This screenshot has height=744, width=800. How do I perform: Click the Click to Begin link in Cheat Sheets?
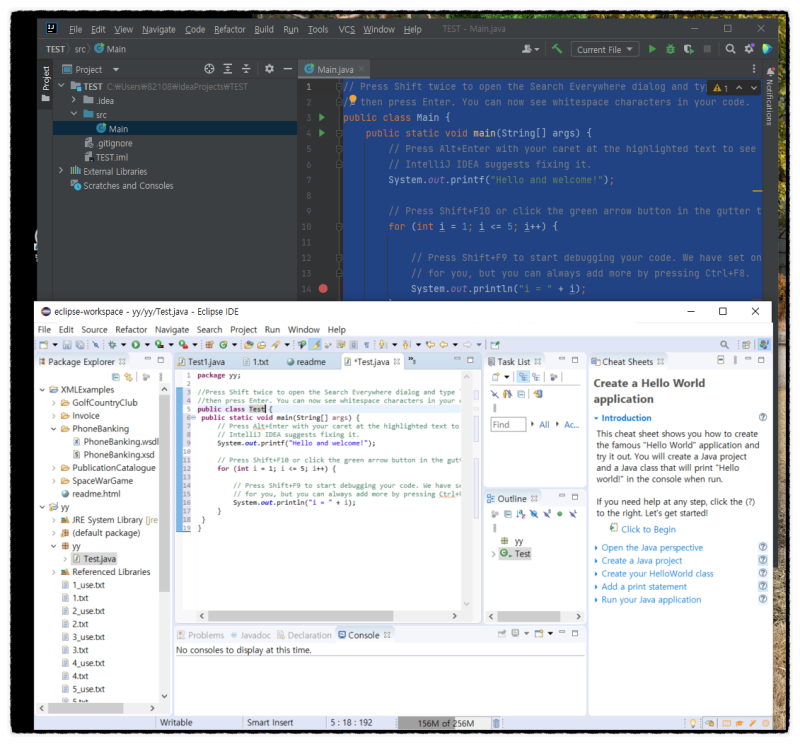[x=648, y=529]
